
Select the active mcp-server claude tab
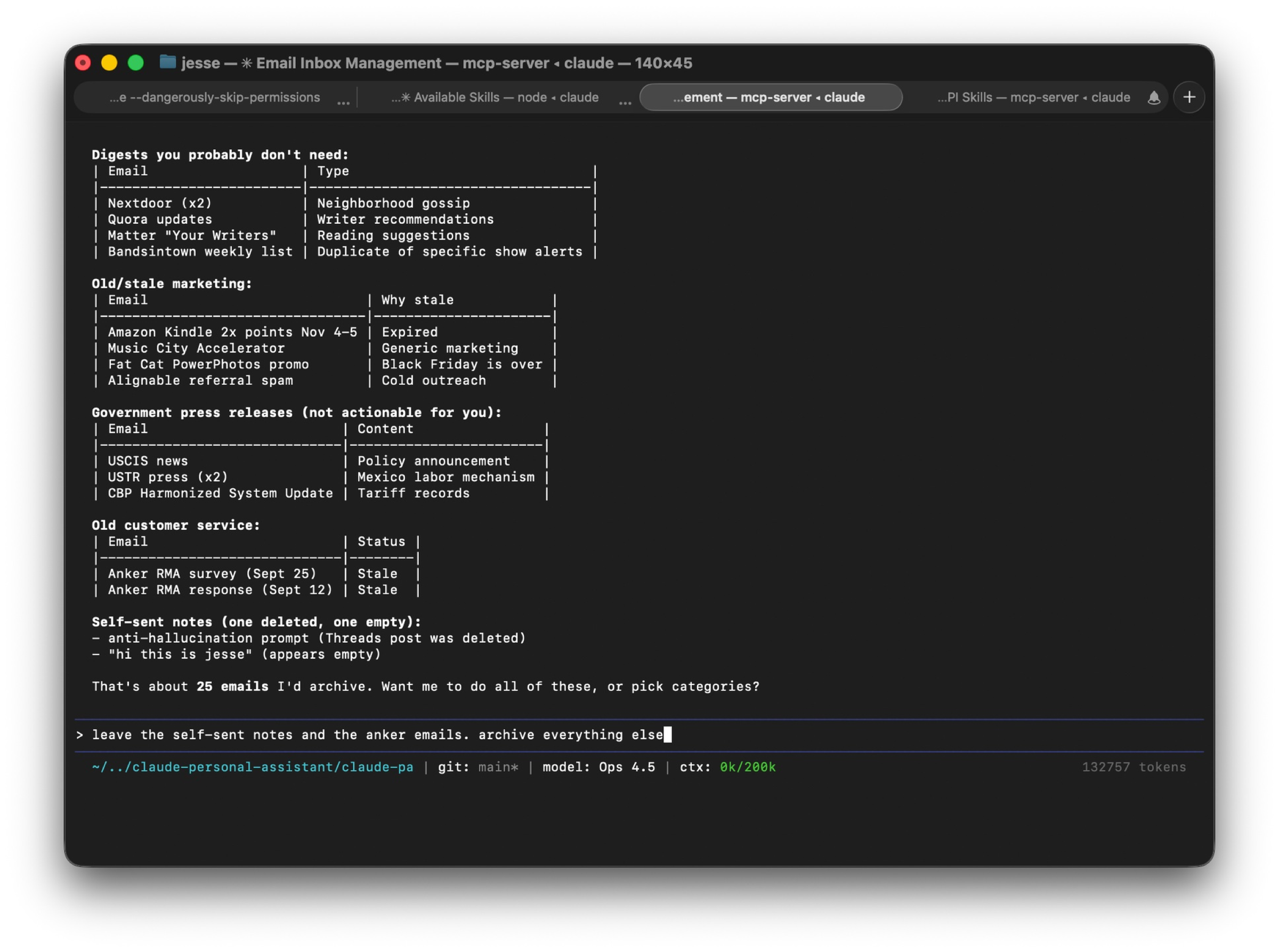click(x=770, y=98)
